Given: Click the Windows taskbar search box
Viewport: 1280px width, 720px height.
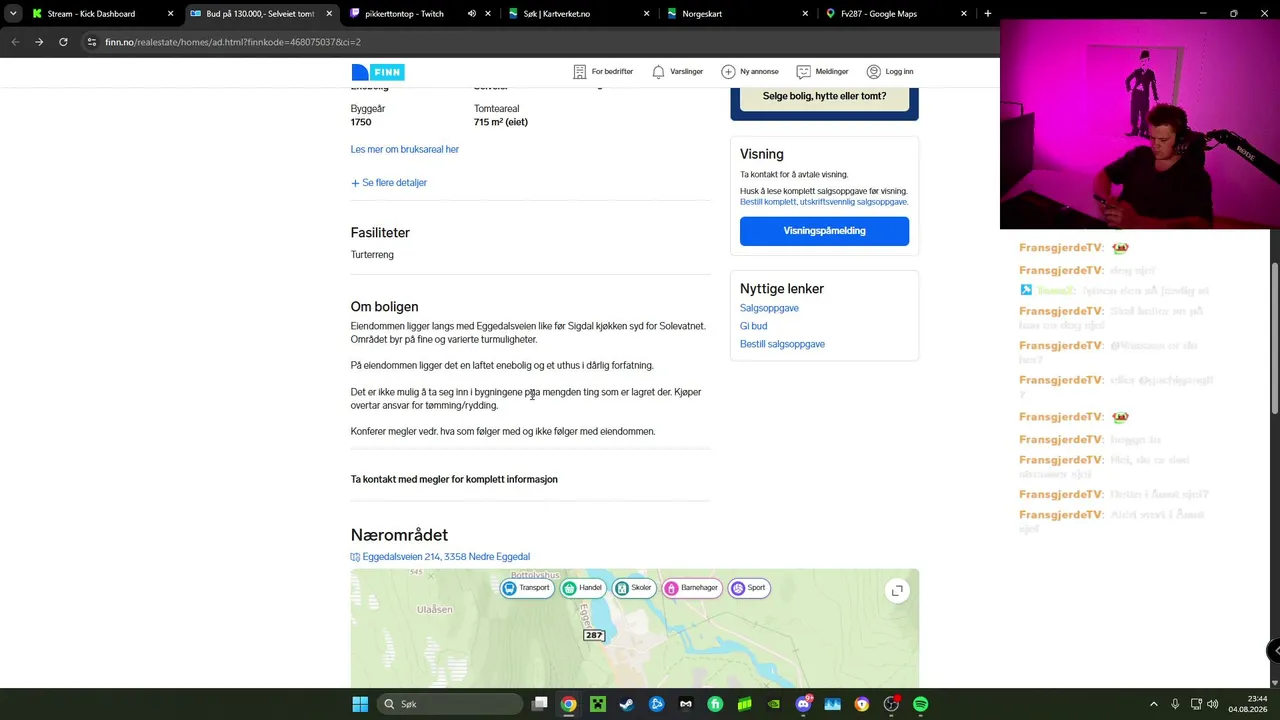Looking at the screenshot, I should pyautogui.click(x=450, y=704).
